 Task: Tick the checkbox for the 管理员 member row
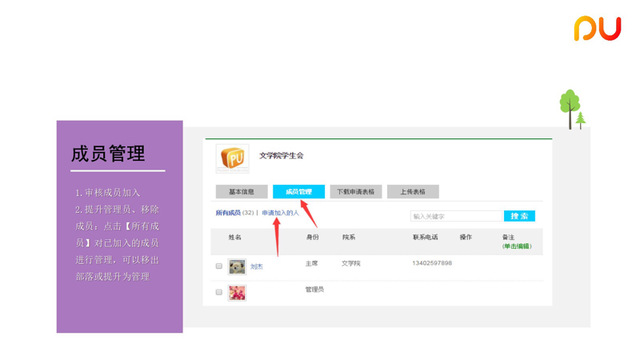point(219,292)
